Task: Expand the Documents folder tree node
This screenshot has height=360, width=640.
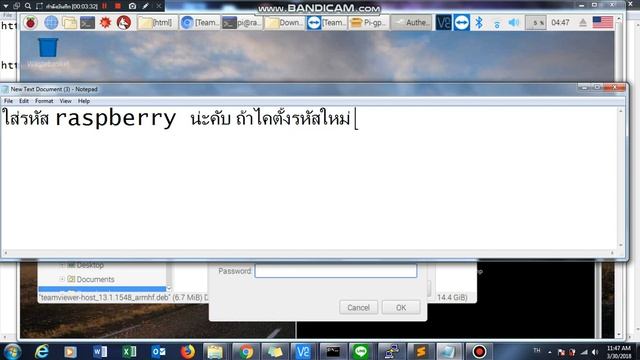Action: pyautogui.click(x=62, y=279)
